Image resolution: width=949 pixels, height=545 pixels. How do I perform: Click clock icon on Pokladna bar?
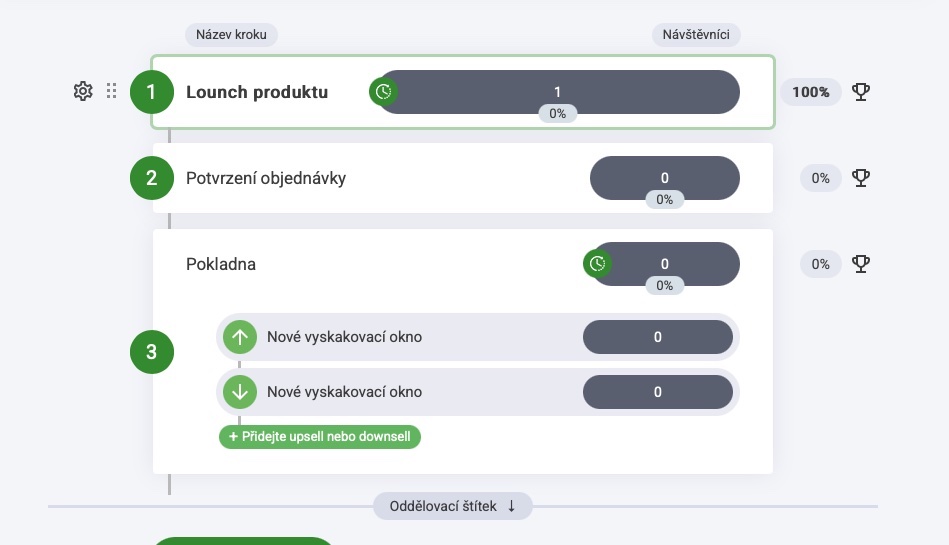pos(597,264)
